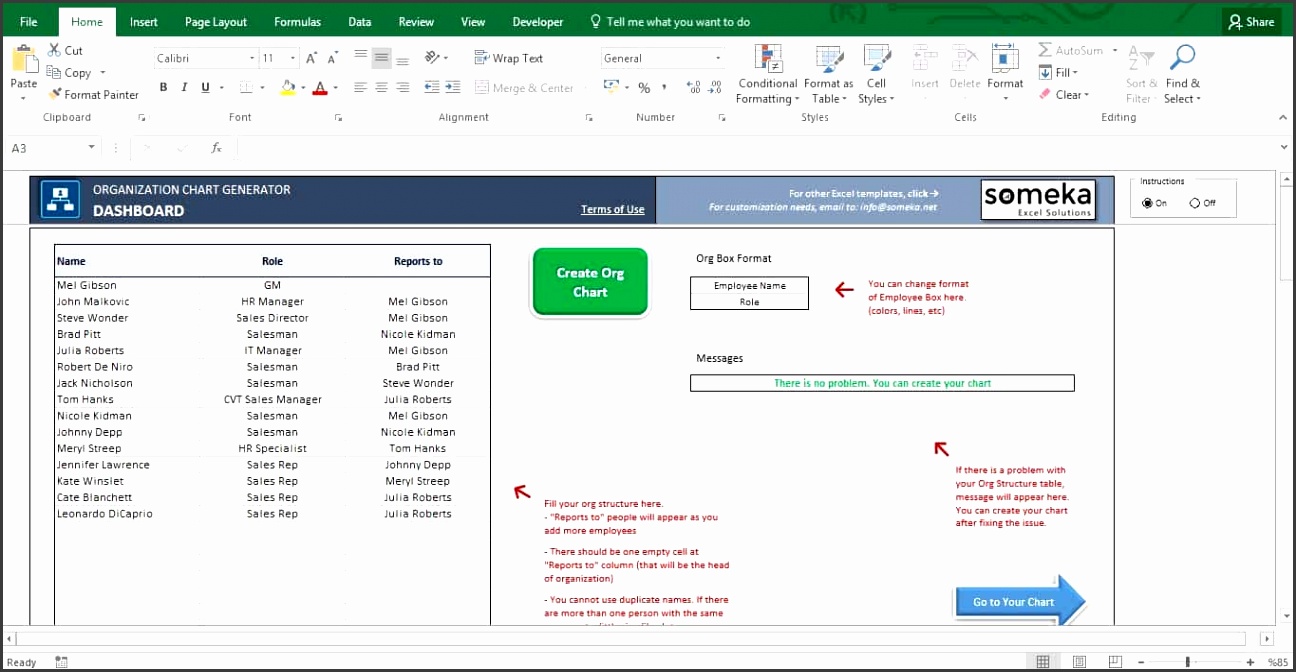Select the Instructions Off radio button
1296x672 pixels.
1194,203
